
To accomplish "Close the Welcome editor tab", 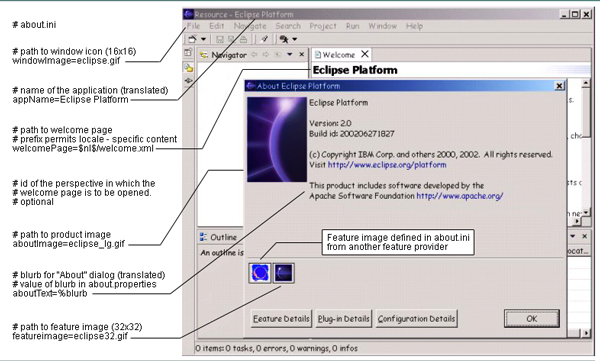I will pyautogui.click(x=365, y=54).
